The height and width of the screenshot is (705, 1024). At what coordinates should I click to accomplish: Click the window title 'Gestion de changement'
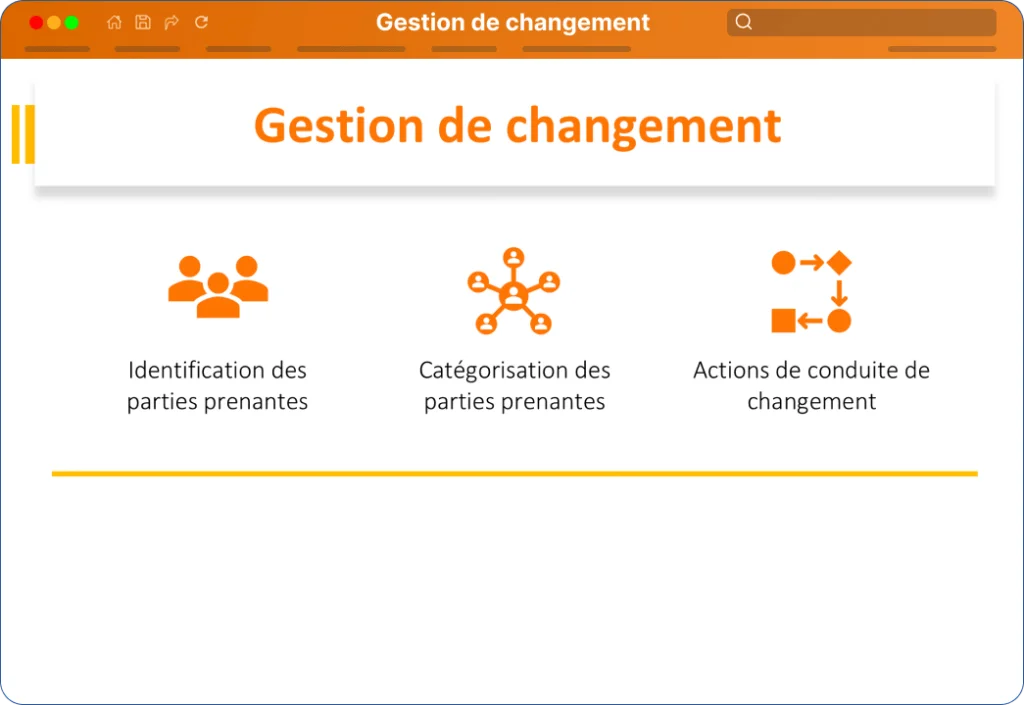click(x=513, y=22)
